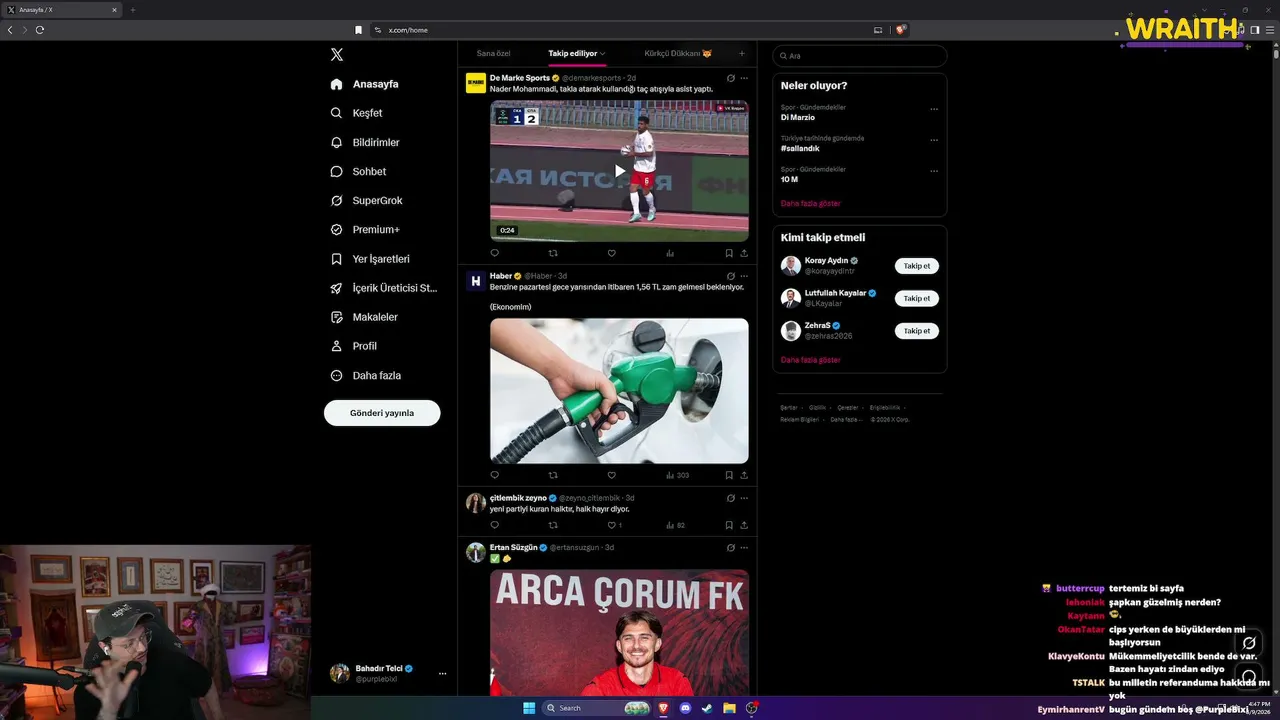Open Steam from the taskbar

(x=707, y=708)
